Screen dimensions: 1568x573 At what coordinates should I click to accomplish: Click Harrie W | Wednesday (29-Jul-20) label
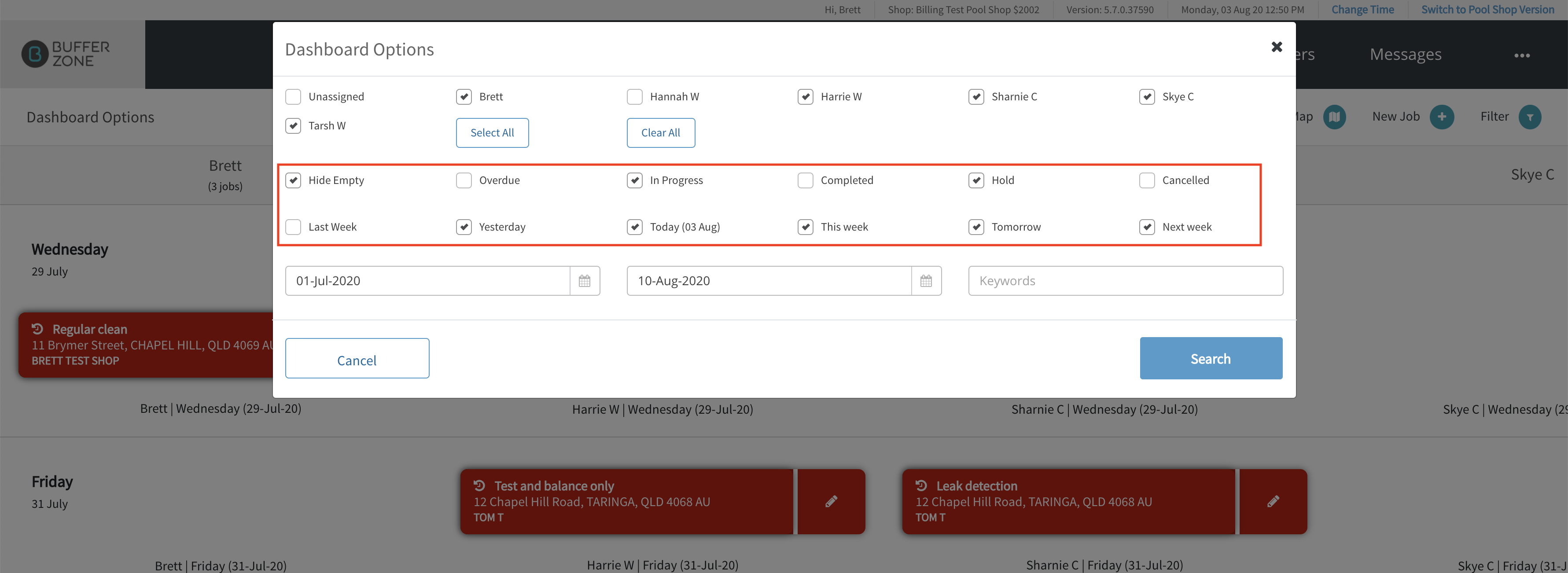[662, 409]
